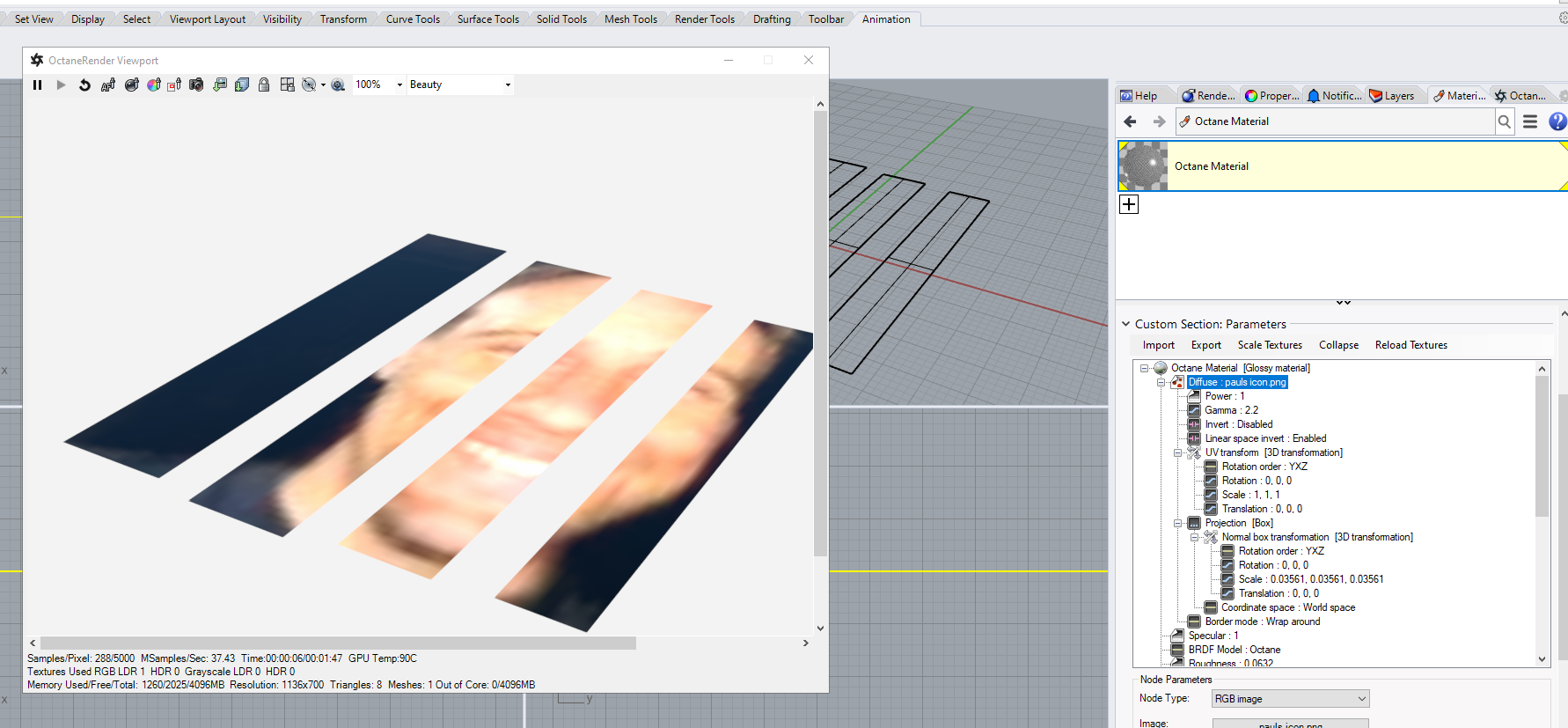Select the Specular : 1 parameter

point(1213,636)
